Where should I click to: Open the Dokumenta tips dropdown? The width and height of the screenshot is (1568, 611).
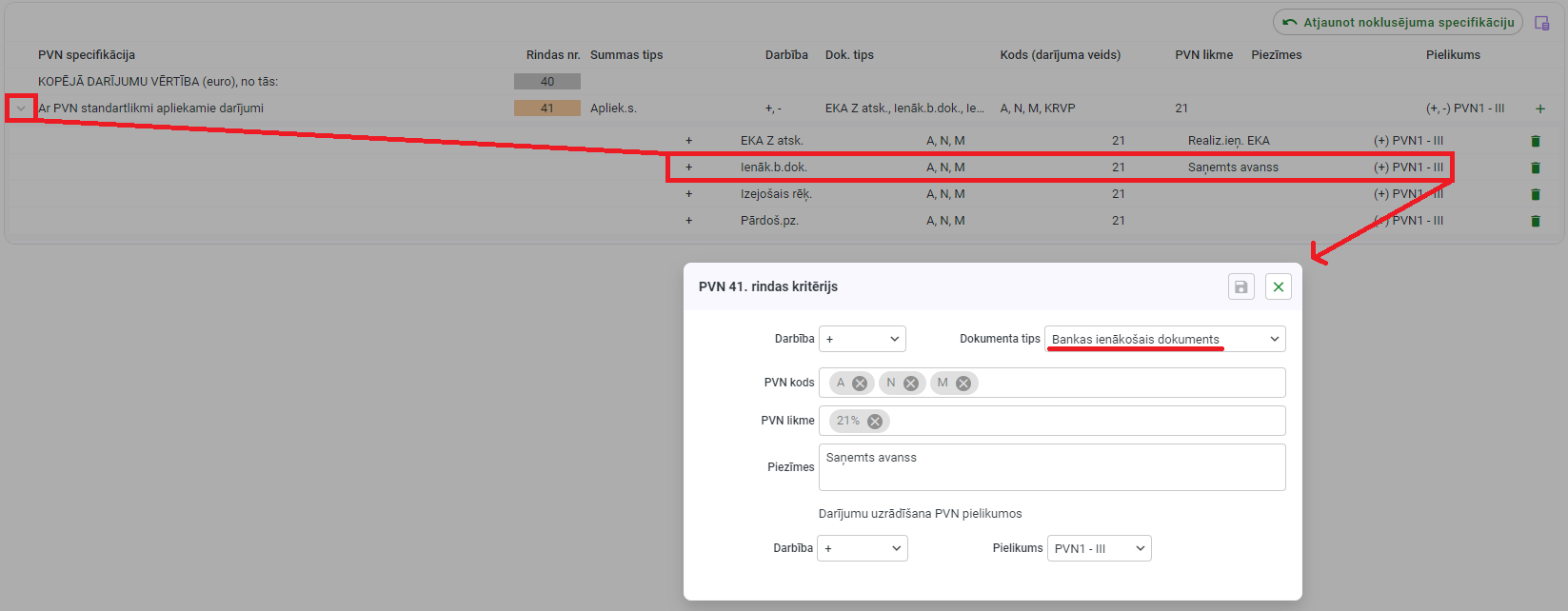pos(1164,339)
